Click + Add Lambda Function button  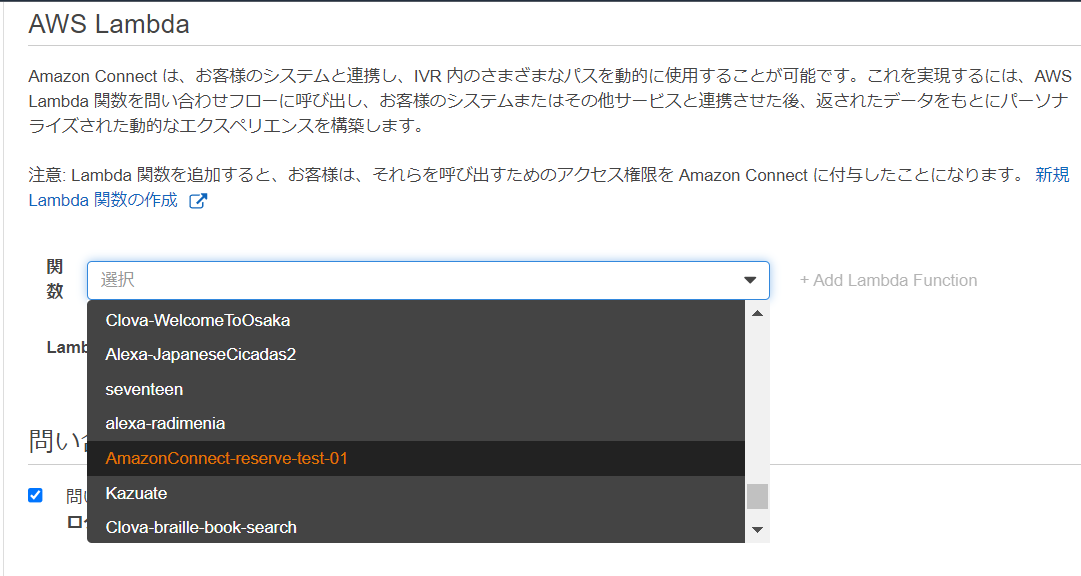(888, 280)
